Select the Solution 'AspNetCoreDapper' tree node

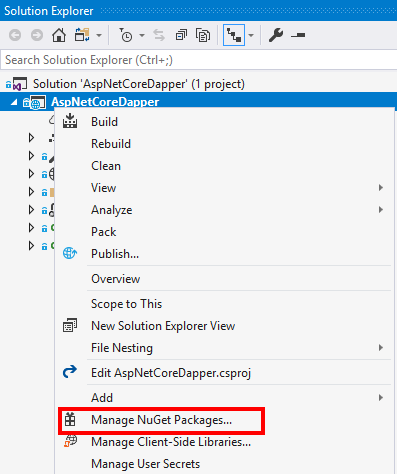pyautogui.click(x=138, y=84)
